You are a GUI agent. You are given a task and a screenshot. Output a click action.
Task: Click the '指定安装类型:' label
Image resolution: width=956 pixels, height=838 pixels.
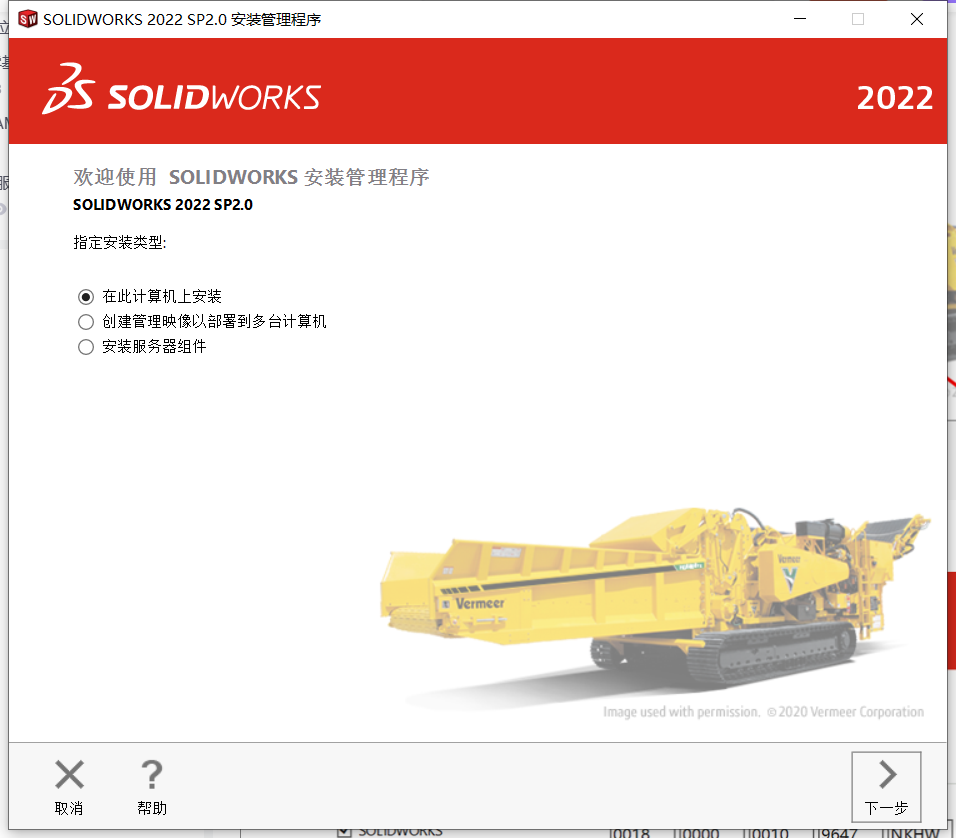tap(120, 243)
